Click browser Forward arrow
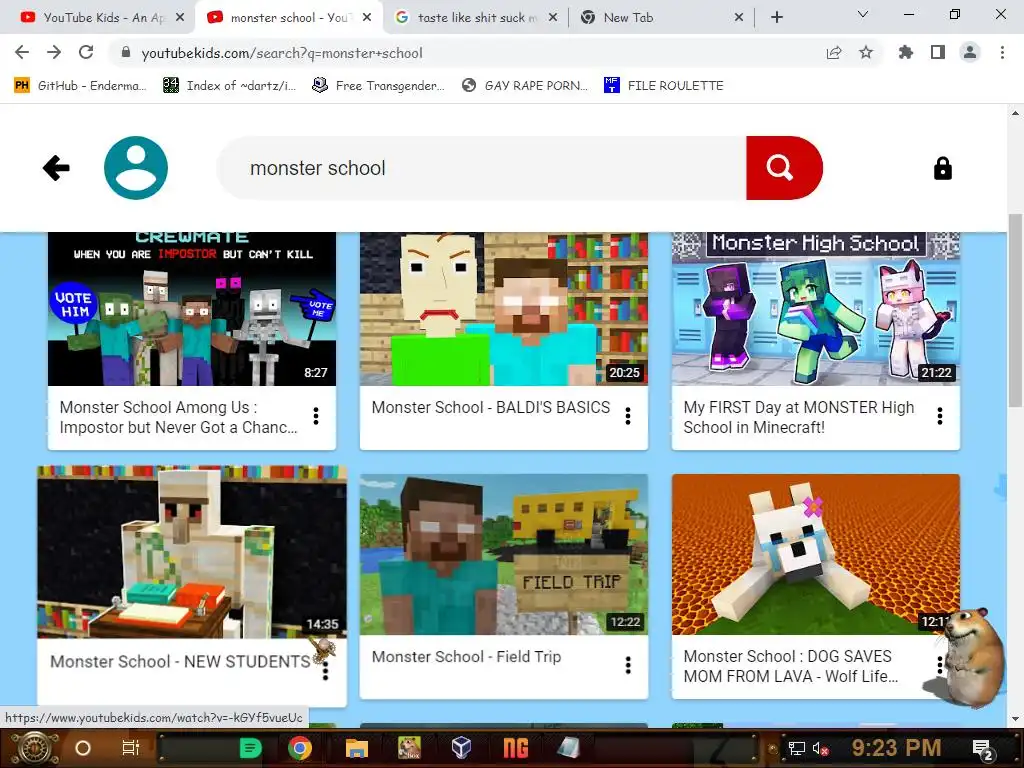This screenshot has height=768, width=1024. (54, 52)
